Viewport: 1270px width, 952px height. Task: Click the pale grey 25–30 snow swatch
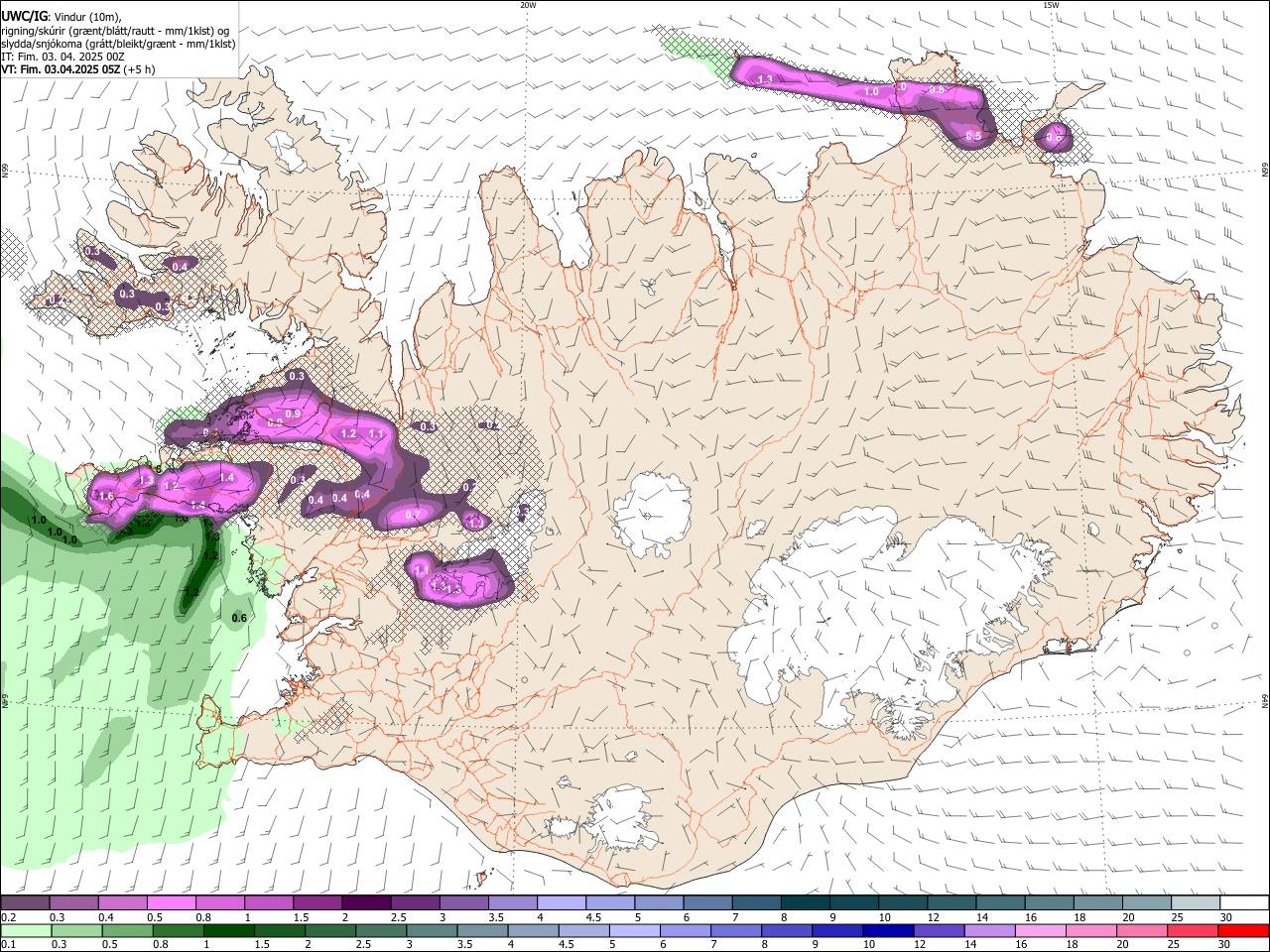point(1195,903)
